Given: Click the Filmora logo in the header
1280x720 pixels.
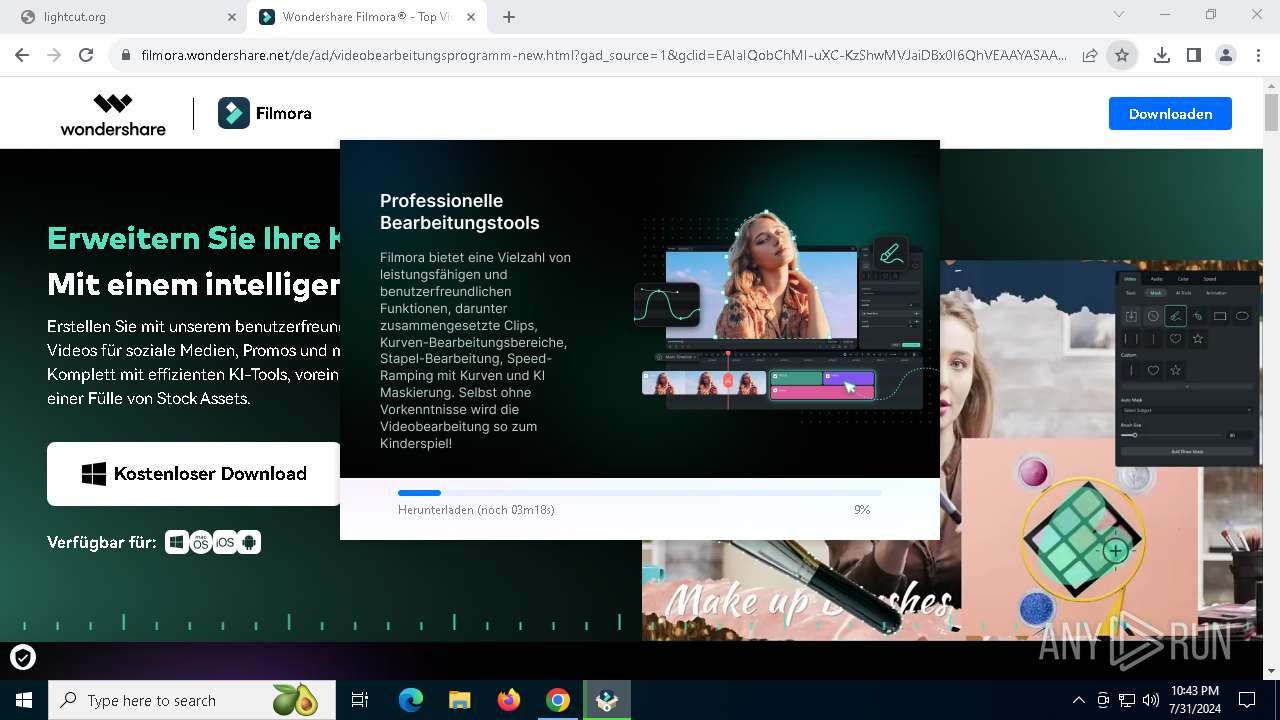Looking at the screenshot, I should click(x=265, y=114).
